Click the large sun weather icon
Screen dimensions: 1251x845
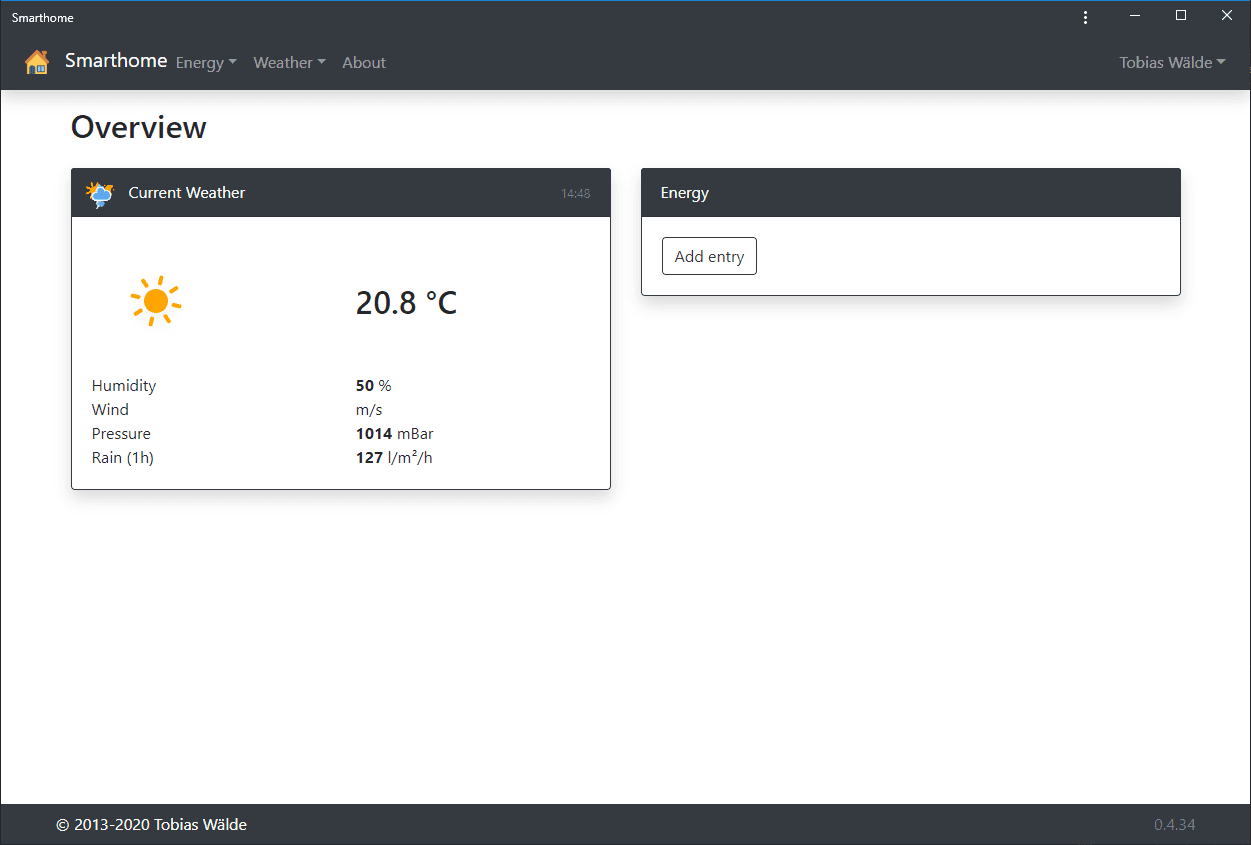click(x=155, y=301)
